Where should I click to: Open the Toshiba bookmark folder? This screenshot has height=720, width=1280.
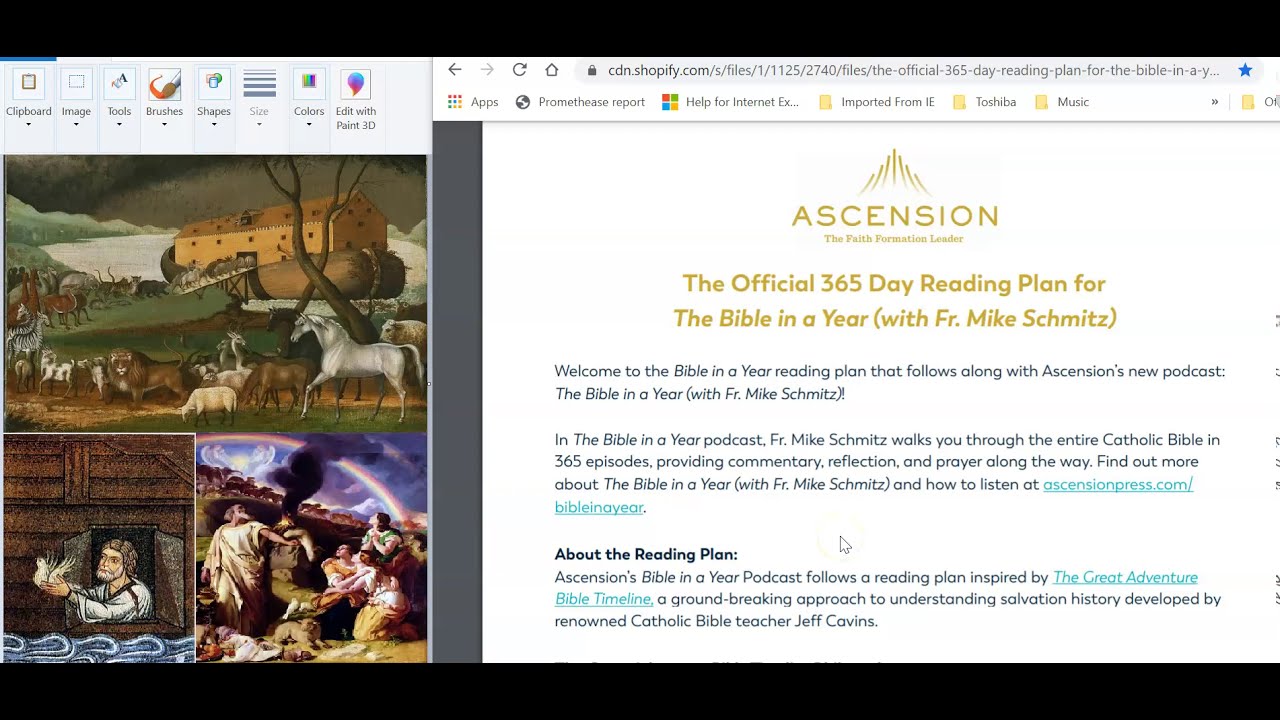[984, 102]
